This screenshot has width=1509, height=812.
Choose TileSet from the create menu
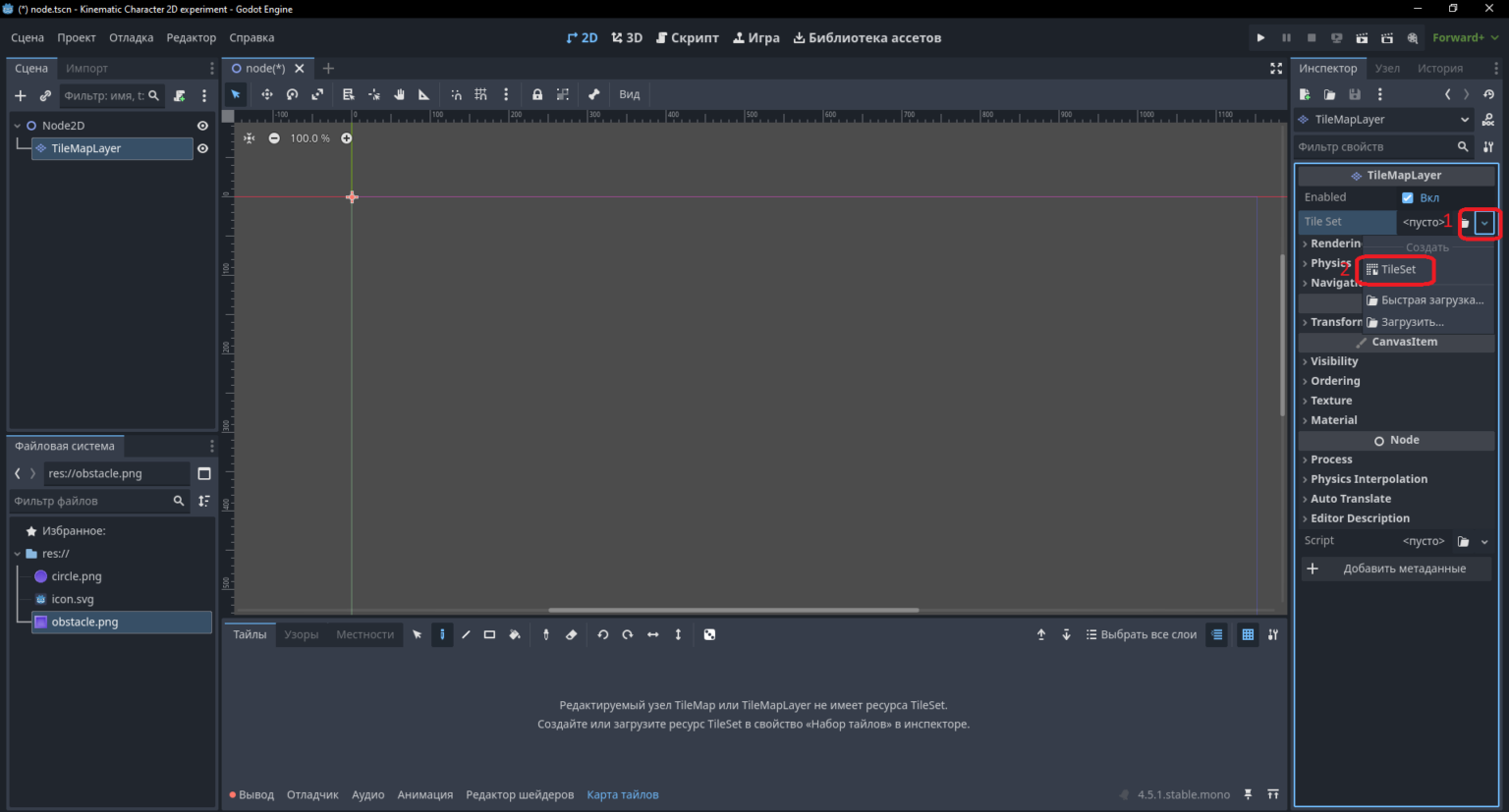(1396, 269)
